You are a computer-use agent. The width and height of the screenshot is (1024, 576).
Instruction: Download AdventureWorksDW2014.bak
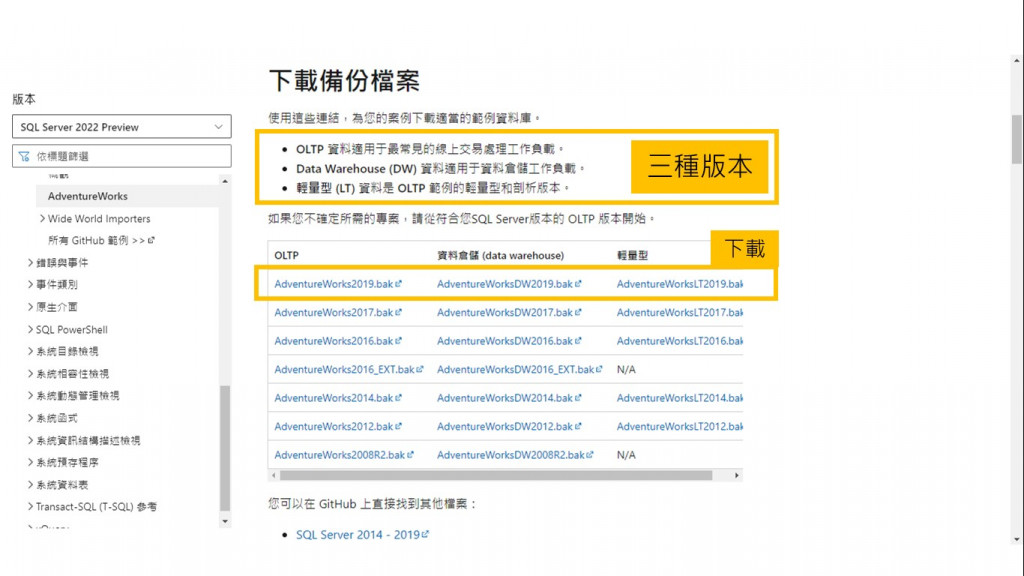[x=509, y=397]
